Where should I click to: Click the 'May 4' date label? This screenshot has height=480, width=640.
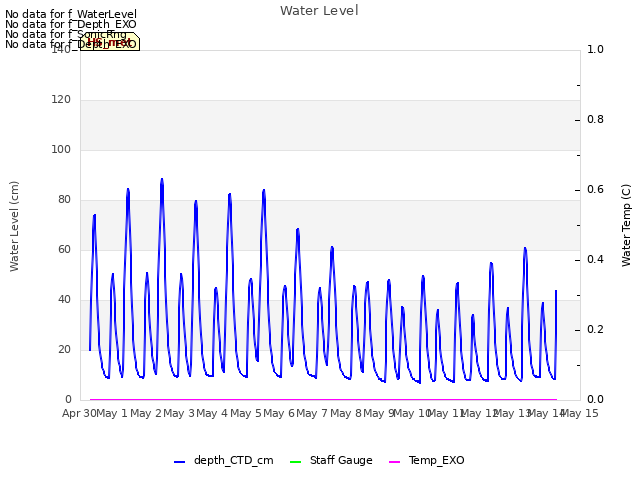(213, 413)
